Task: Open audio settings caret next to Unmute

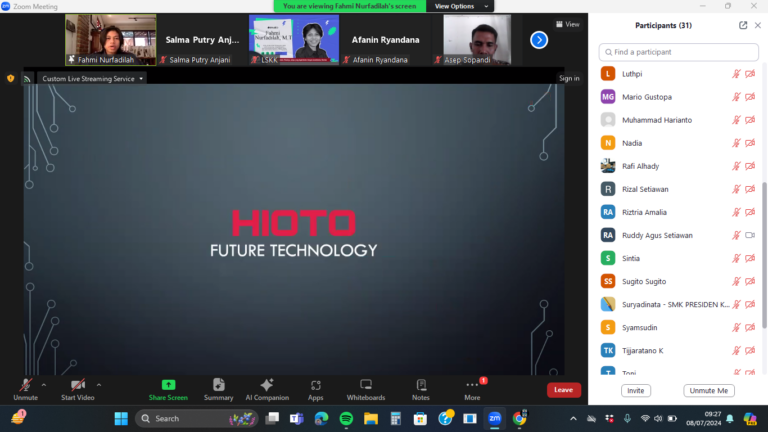Action: click(x=44, y=385)
